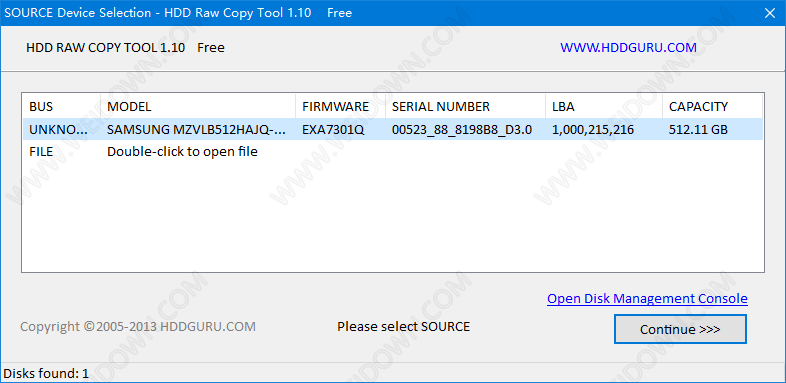Select the UNKNO... bus cell
This screenshot has height=383, width=786.
point(59,130)
